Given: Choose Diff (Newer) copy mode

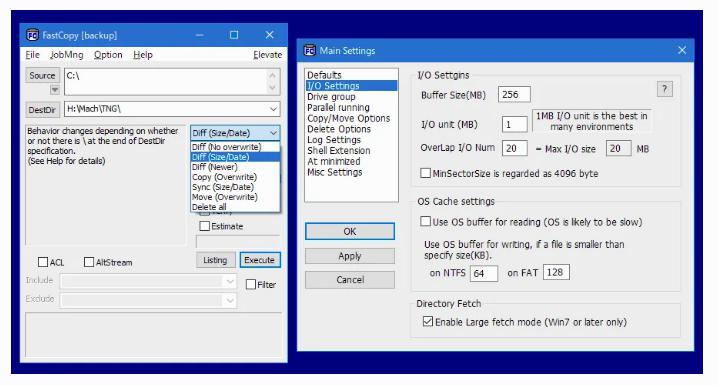Looking at the screenshot, I should point(235,167).
